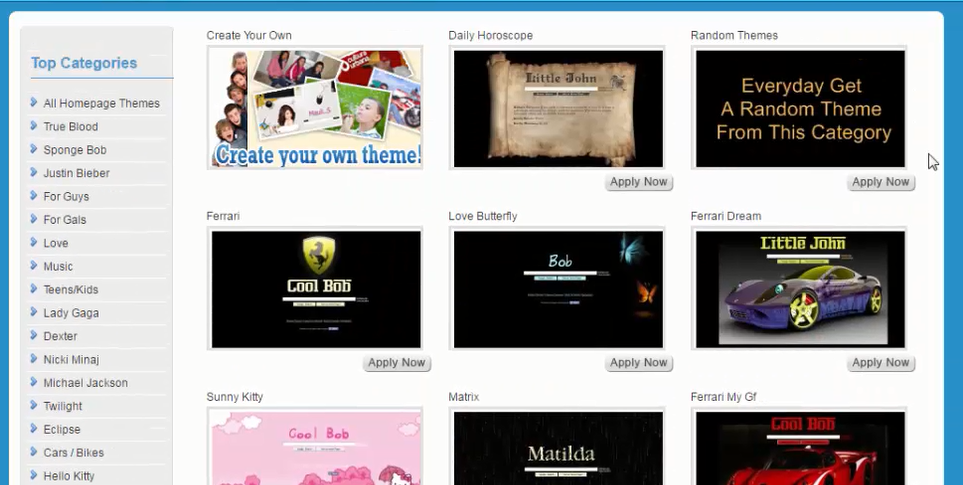The height and width of the screenshot is (485, 963).
Task: Click the Love Butterfly title
Action: tap(483, 216)
